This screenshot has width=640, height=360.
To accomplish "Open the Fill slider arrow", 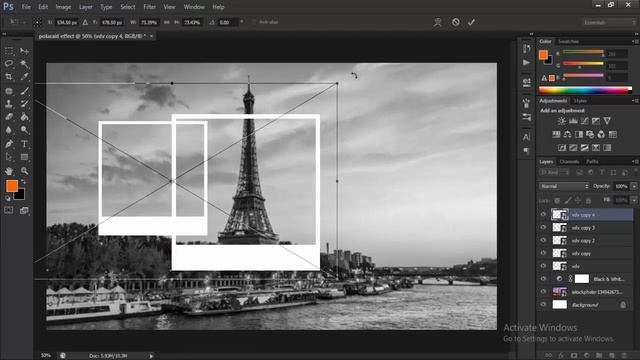I will tap(634, 200).
